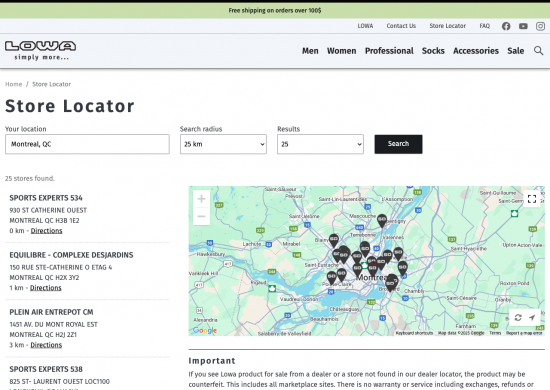Click the black Search button
Image resolution: width=550 pixels, height=390 pixels.
pos(398,144)
